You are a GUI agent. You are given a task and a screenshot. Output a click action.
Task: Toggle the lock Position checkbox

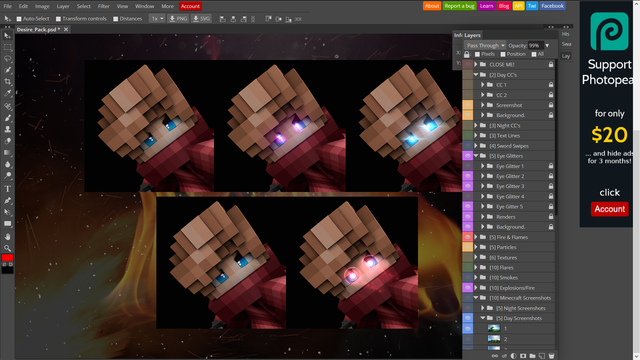point(503,54)
